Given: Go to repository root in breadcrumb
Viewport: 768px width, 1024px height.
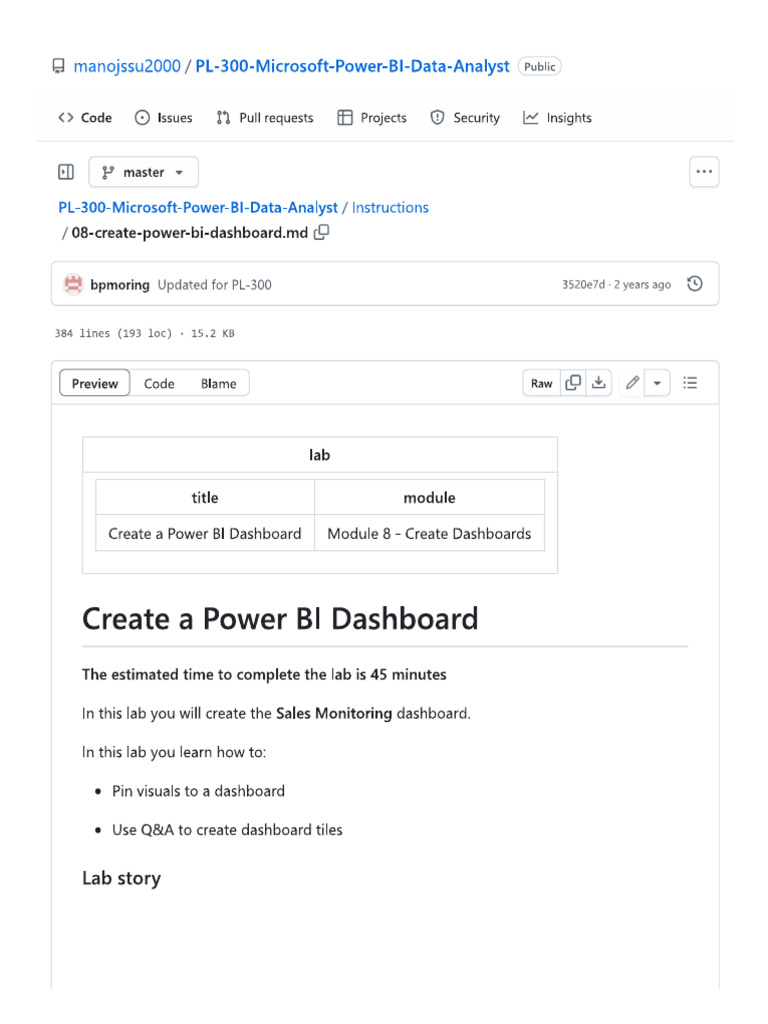Looking at the screenshot, I should 198,208.
